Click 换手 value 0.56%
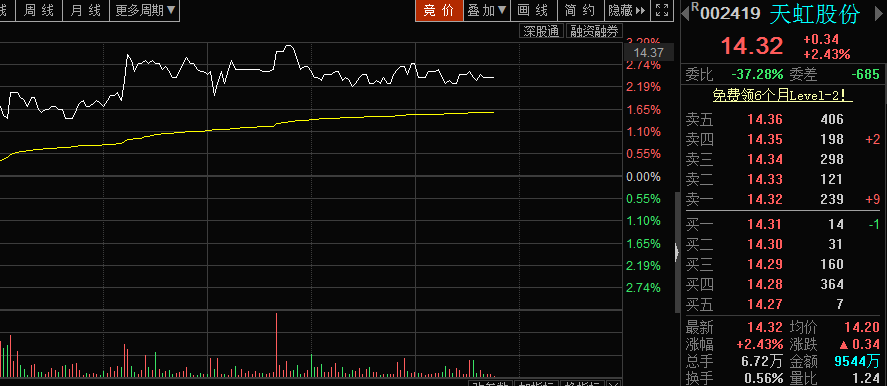The image size is (887, 386). (x=764, y=378)
